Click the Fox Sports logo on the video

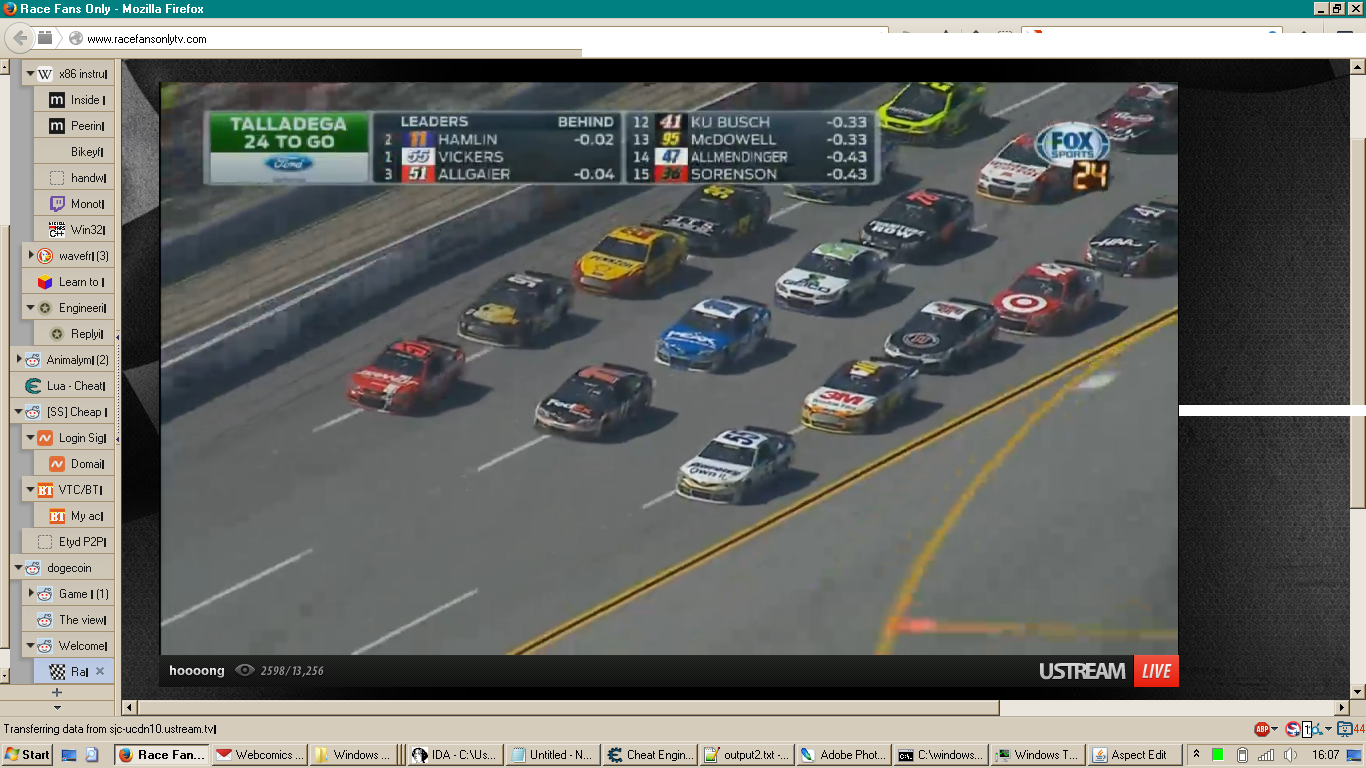pyautogui.click(x=1071, y=147)
